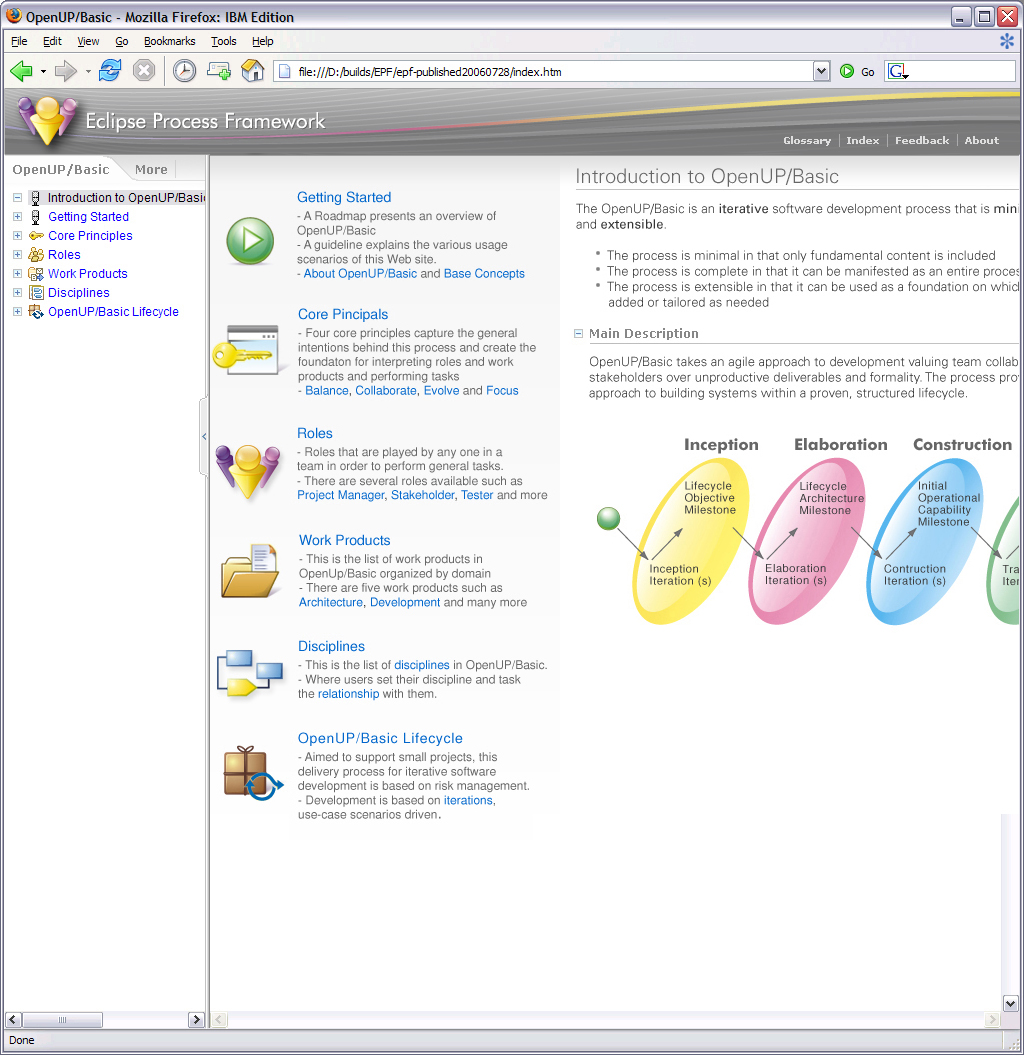Click the navigation pane scroll right arrow
This screenshot has width=1024, height=1056.
tap(196, 1020)
